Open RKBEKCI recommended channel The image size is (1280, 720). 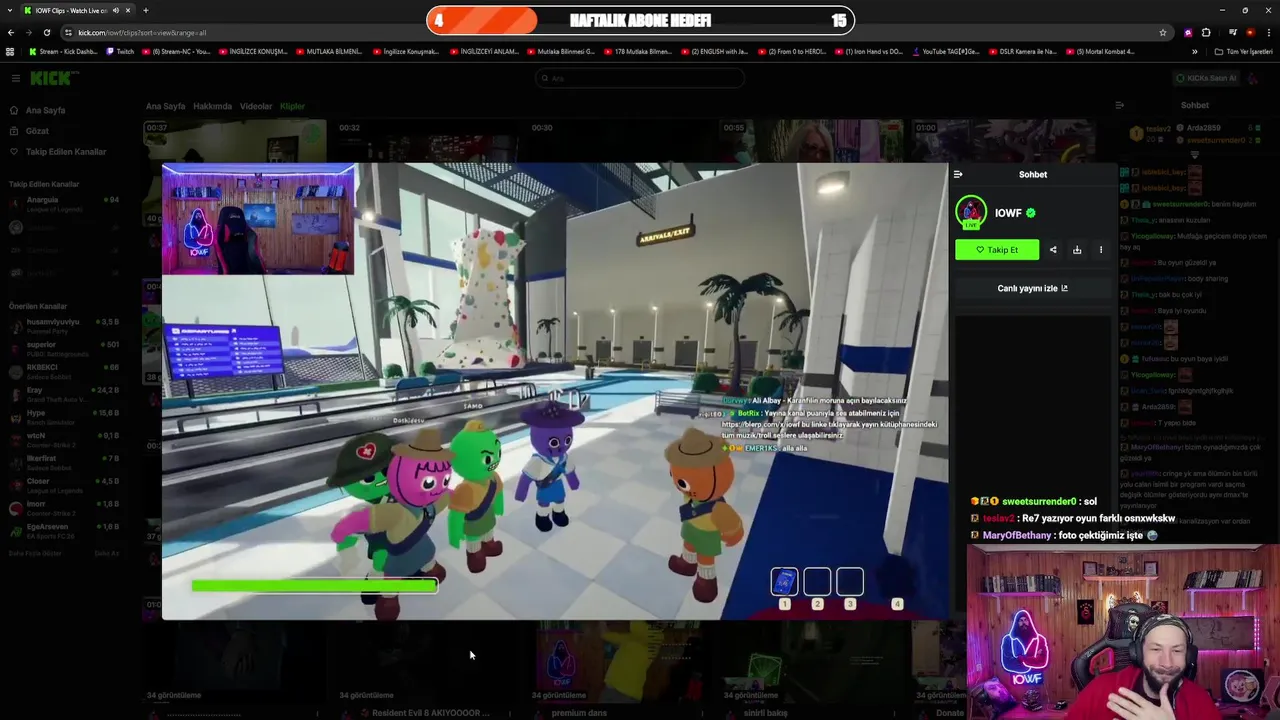(x=64, y=372)
